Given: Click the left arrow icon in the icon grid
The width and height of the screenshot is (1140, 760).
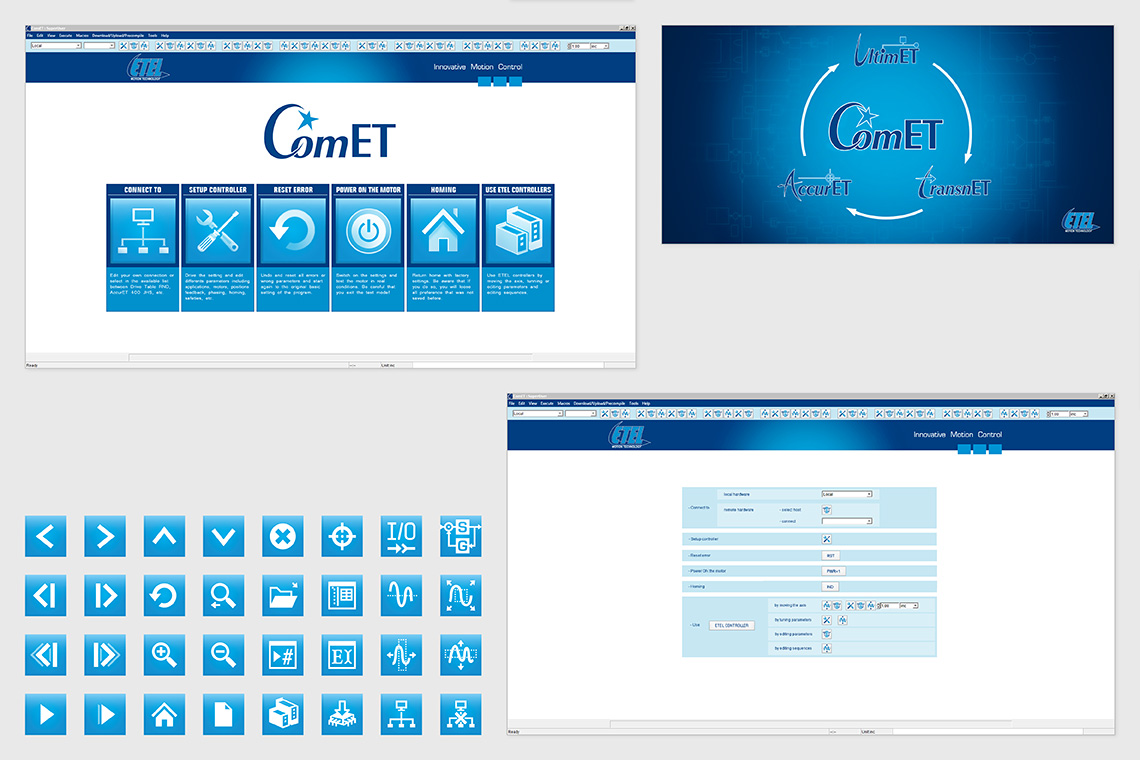Looking at the screenshot, I should pyautogui.click(x=46, y=536).
